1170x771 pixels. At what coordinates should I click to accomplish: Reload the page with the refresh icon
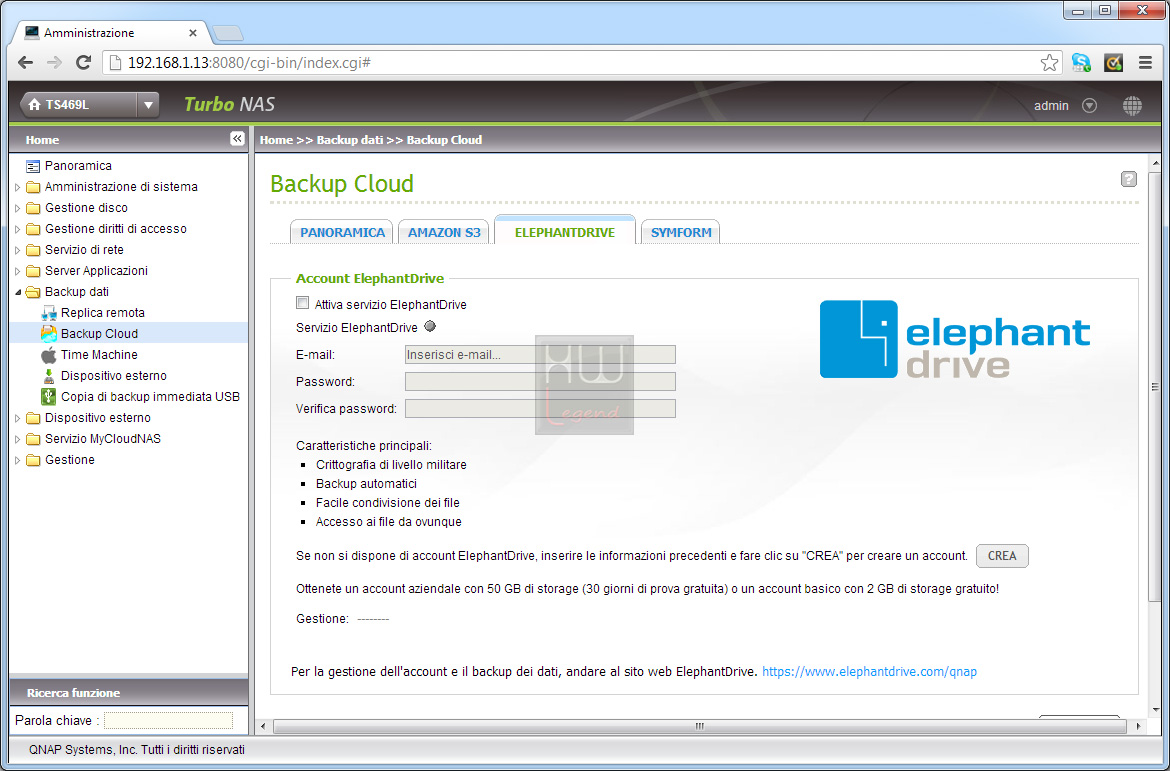[84, 63]
